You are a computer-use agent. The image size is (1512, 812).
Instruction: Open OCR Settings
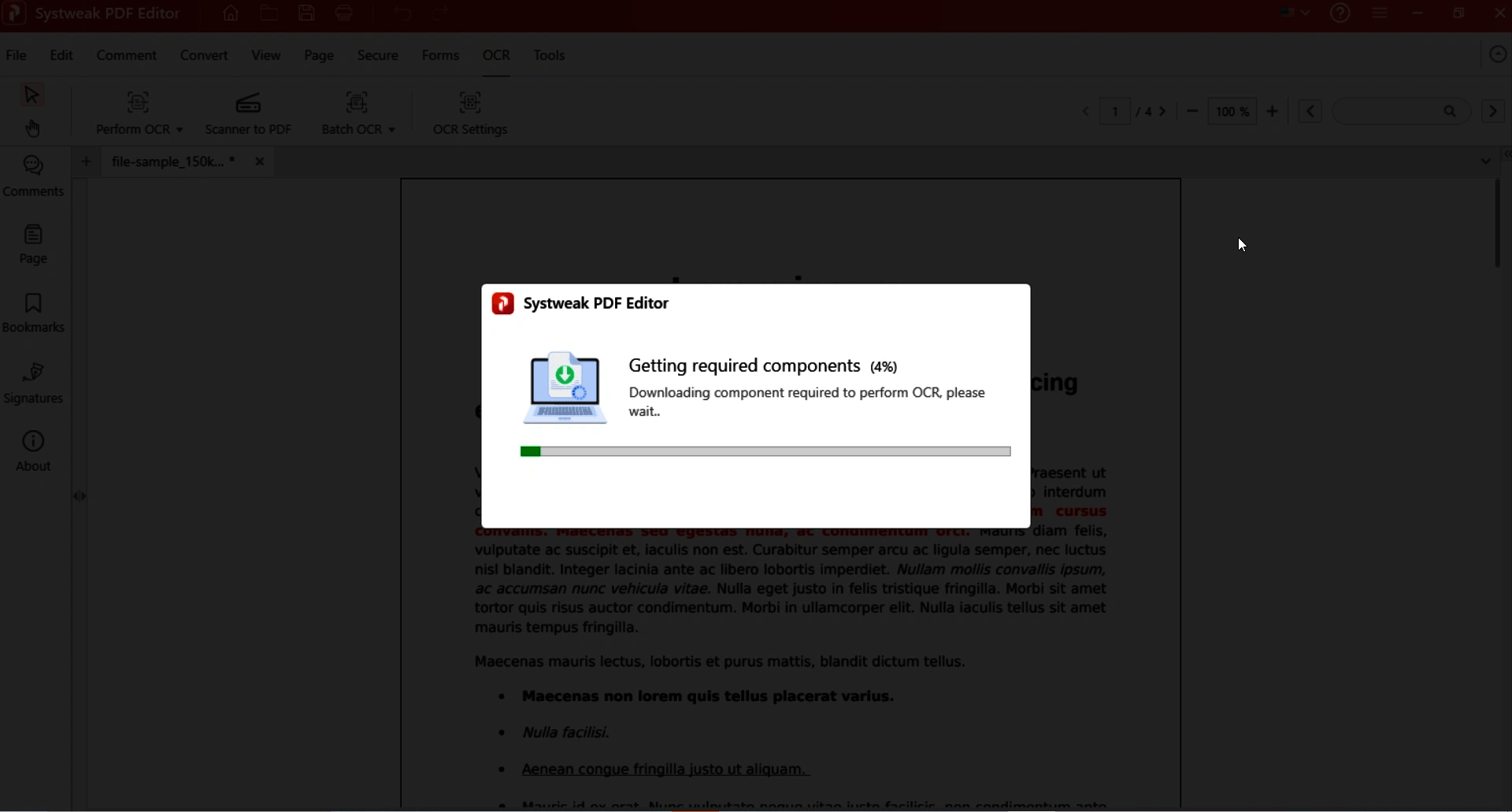coord(470,113)
